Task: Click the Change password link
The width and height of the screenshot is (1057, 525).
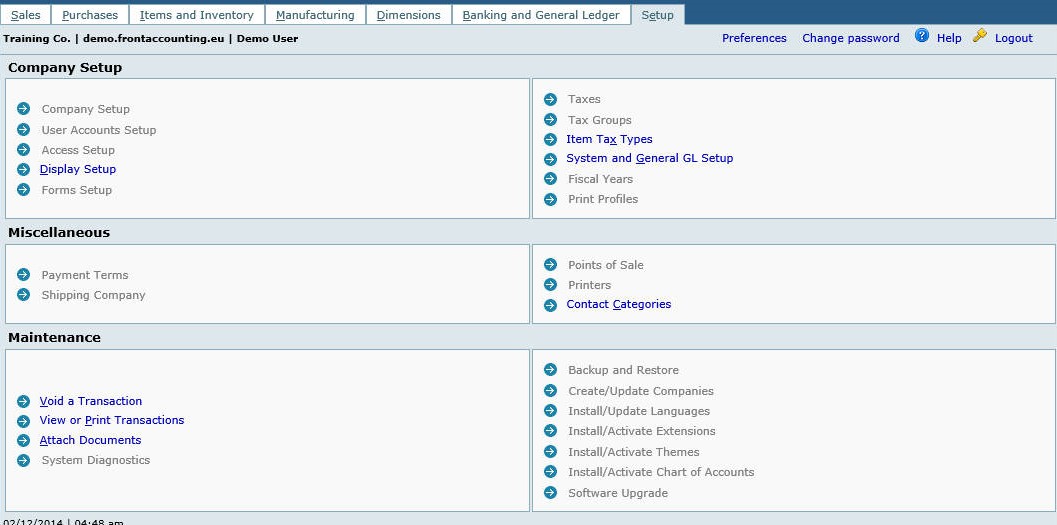Action: coord(850,38)
